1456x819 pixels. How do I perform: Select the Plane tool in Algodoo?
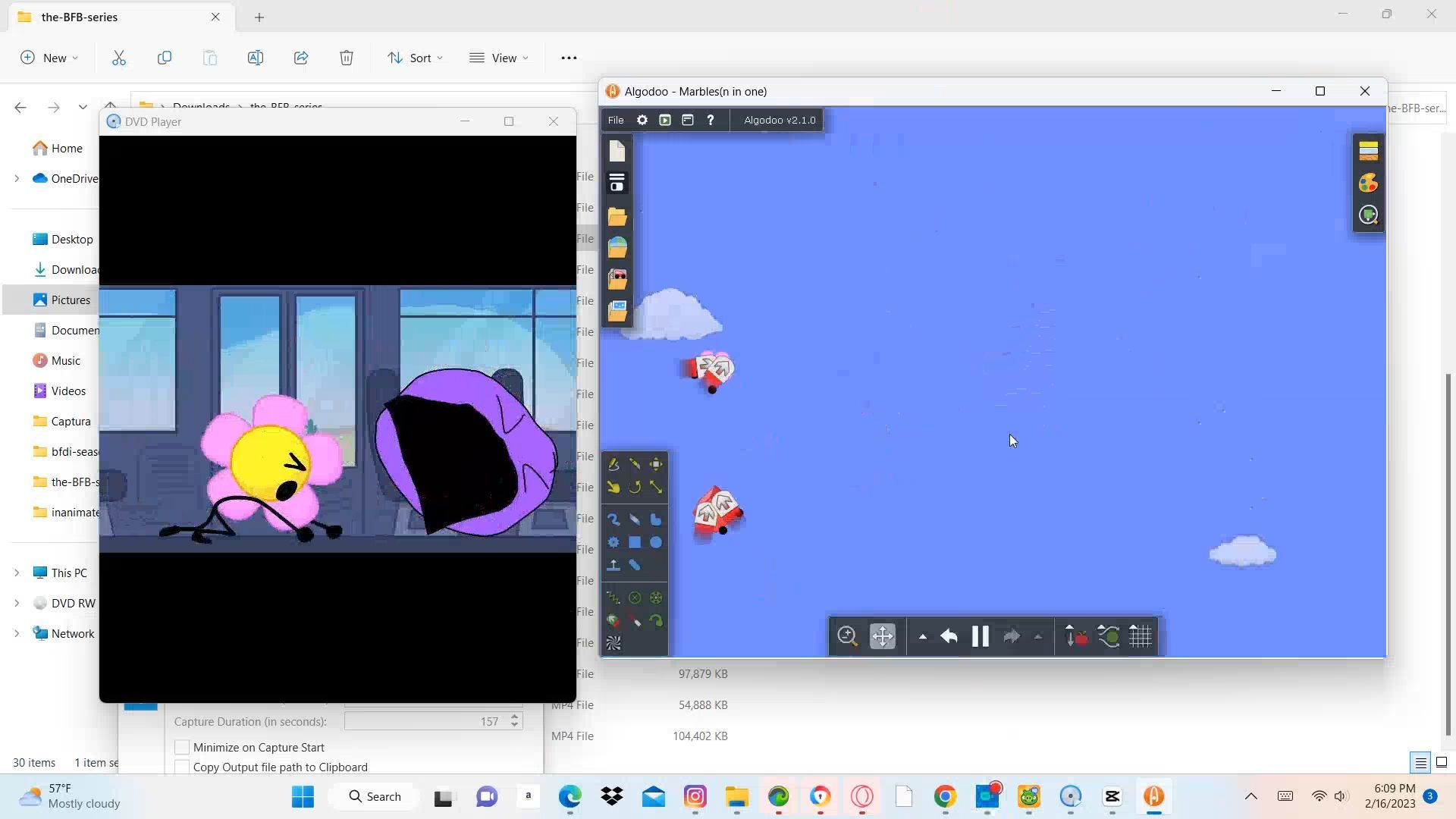pos(613,565)
